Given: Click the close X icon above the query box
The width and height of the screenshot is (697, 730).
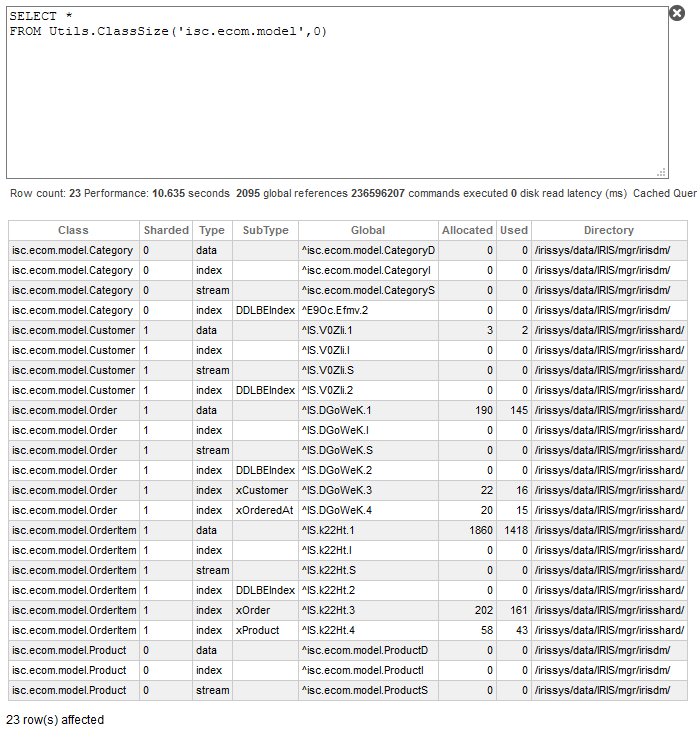Looking at the screenshot, I should pos(677,13).
